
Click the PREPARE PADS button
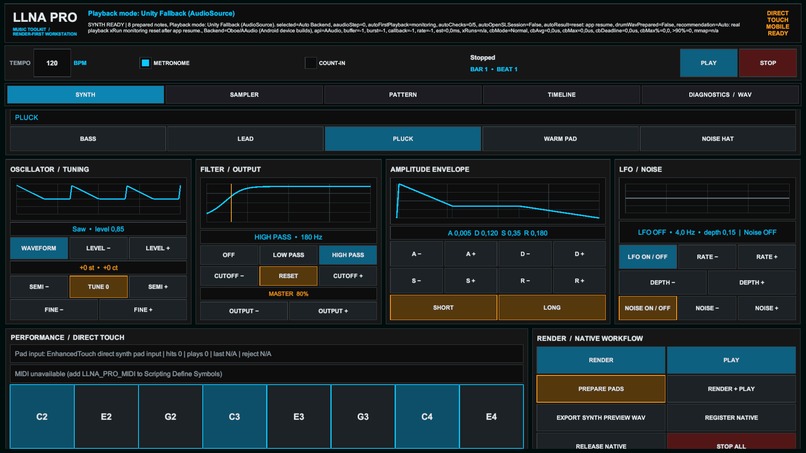click(601, 389)
